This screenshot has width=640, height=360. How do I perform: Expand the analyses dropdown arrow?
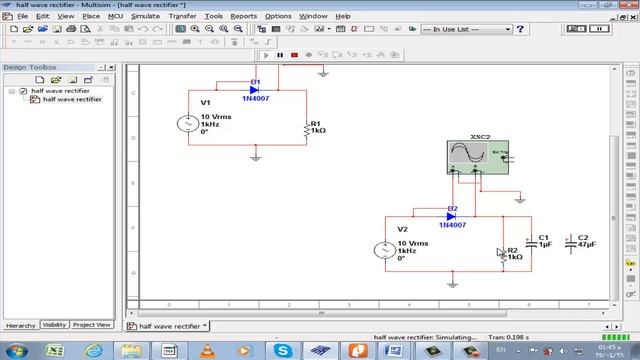tap(329, 29)
